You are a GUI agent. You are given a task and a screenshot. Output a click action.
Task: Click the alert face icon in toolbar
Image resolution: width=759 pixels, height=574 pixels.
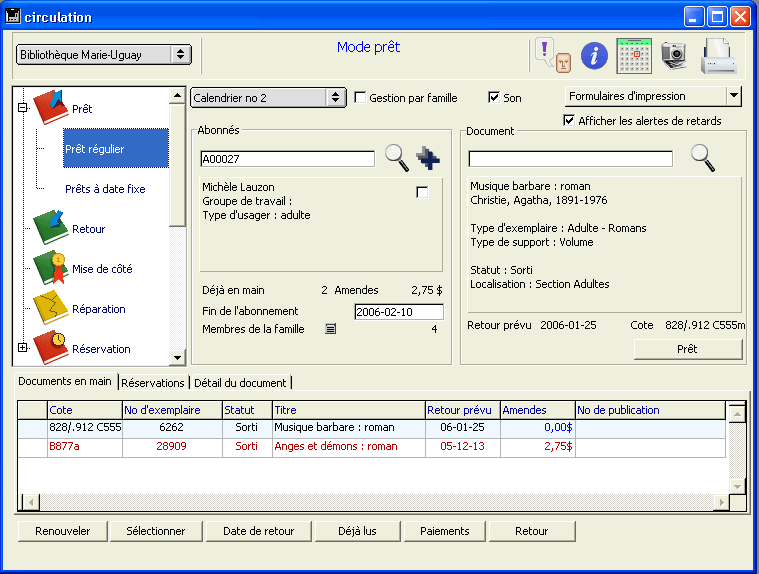(x=551, y=55)
